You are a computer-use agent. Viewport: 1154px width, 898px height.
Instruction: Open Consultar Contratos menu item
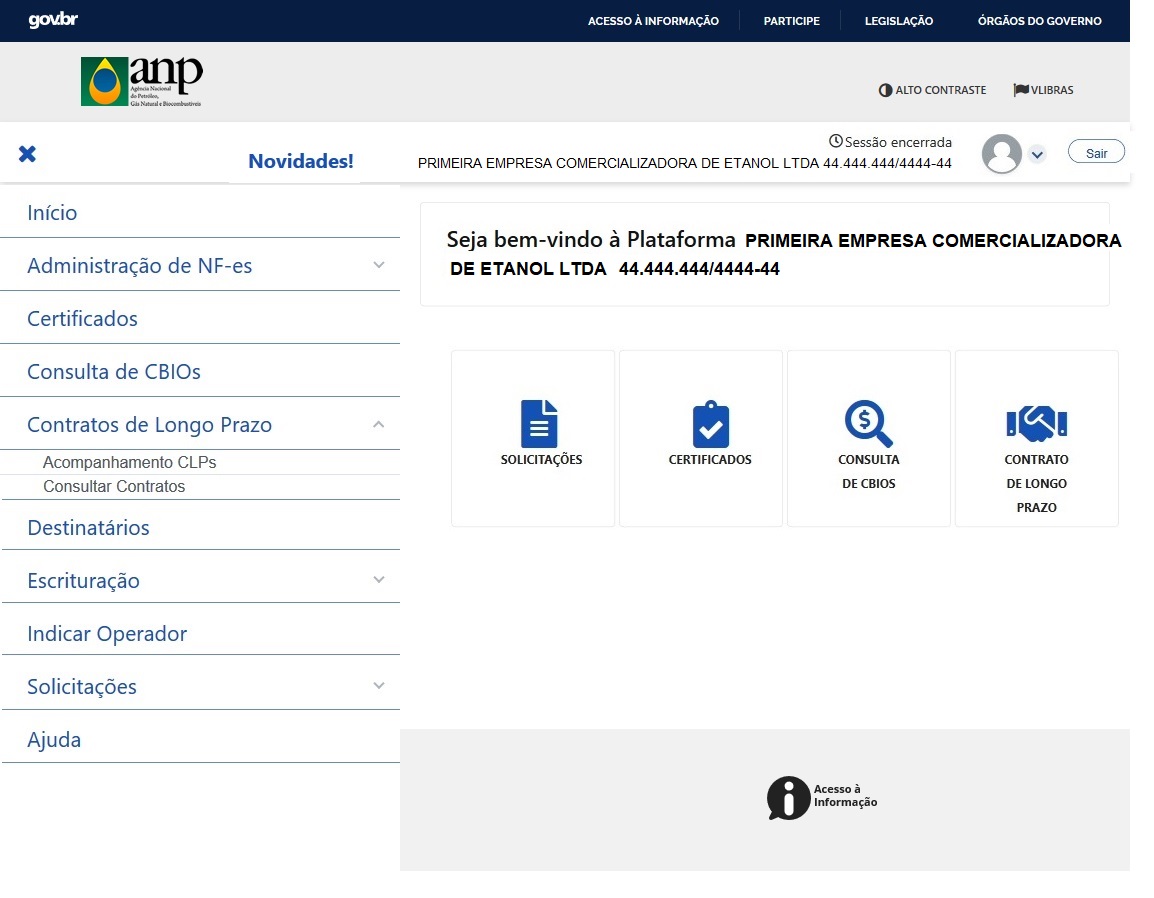[x=114, y=487]
